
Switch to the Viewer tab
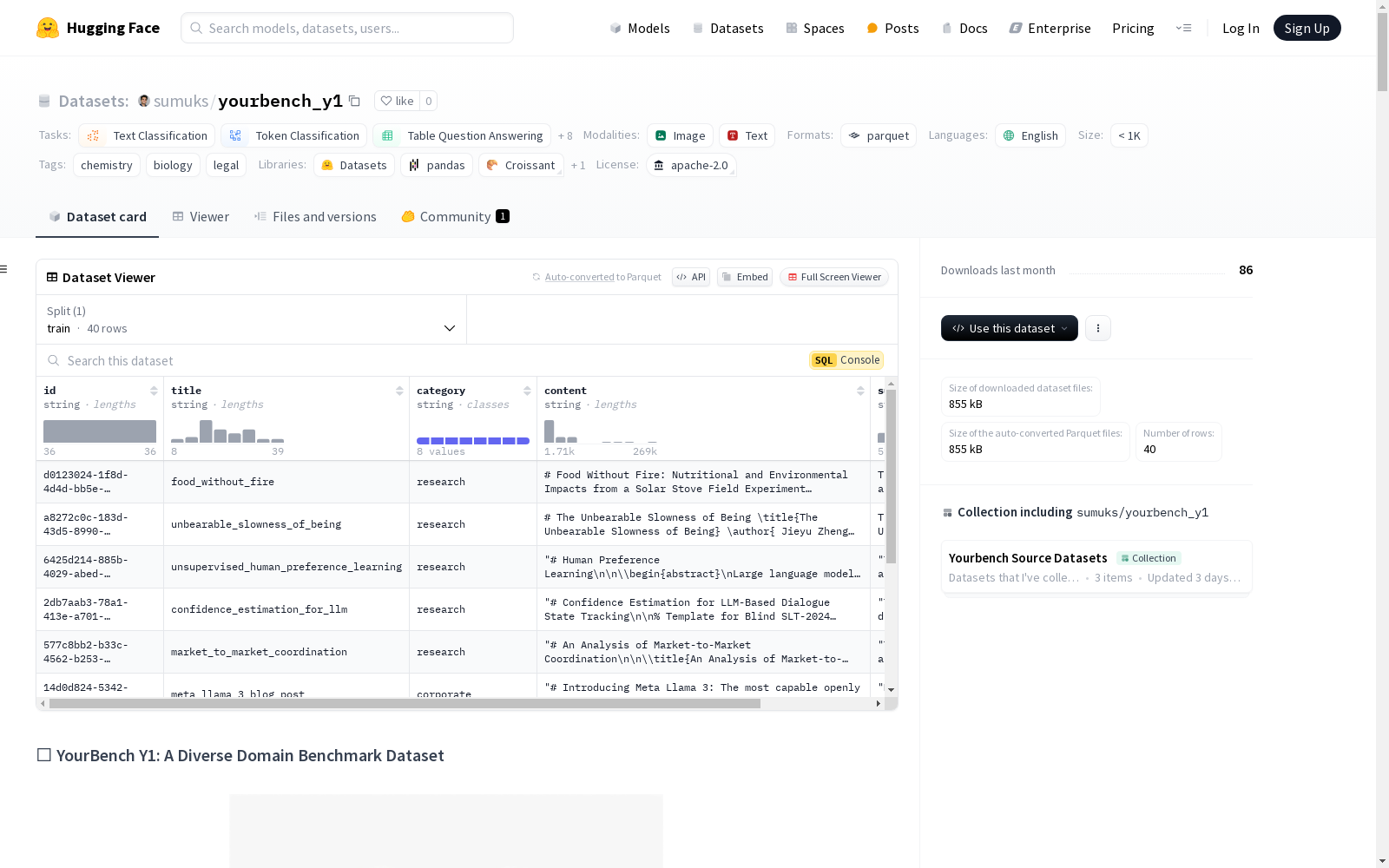tap(201, 217)
